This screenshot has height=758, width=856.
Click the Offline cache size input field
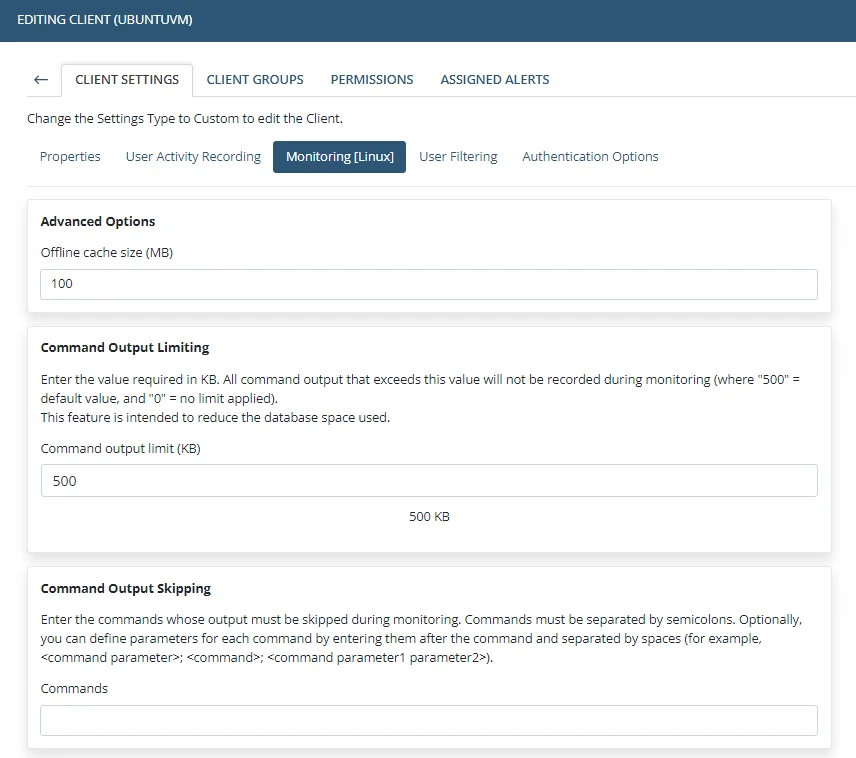429,284
